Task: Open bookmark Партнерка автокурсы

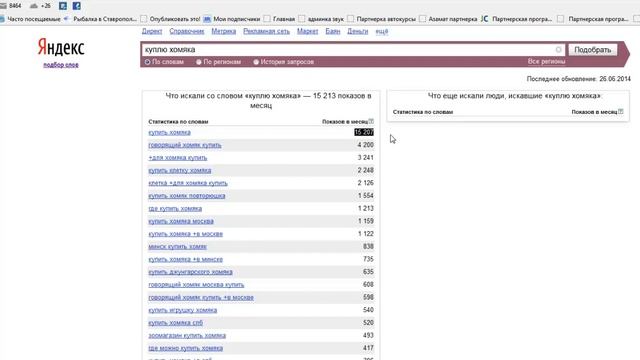Action: 382,19
